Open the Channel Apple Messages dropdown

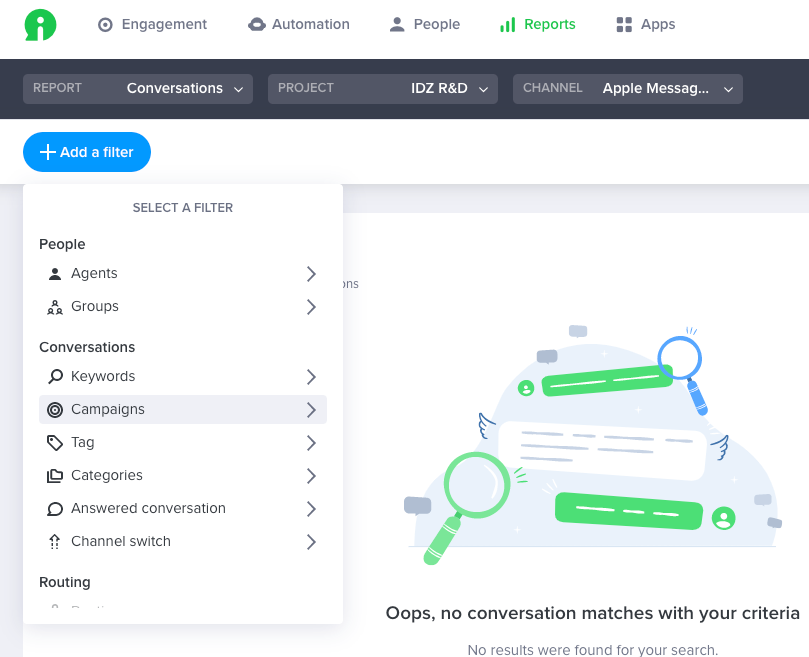(627, 89)
